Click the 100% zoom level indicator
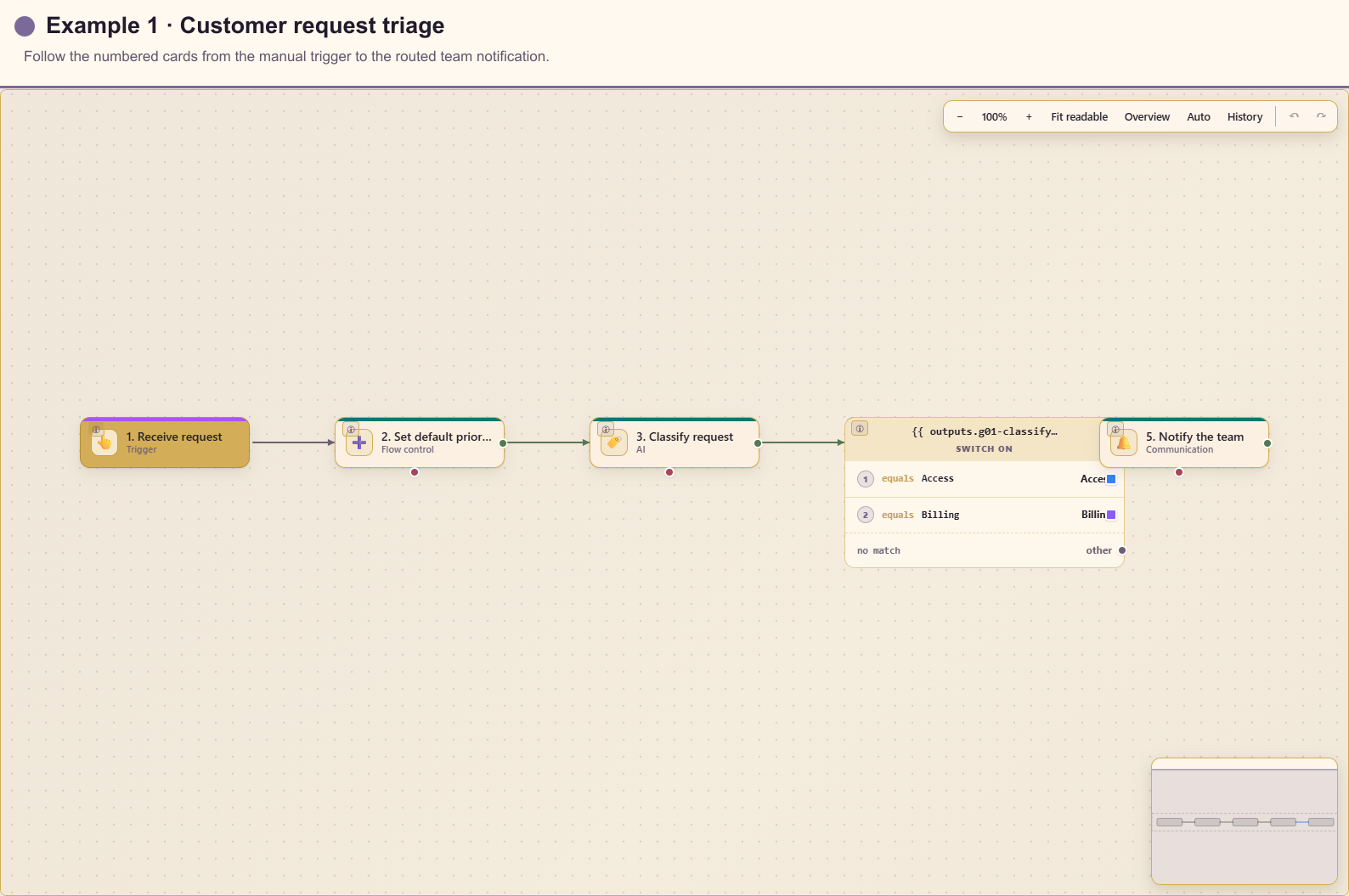This screenshot has height=896, width=1349. coord(994,116)
